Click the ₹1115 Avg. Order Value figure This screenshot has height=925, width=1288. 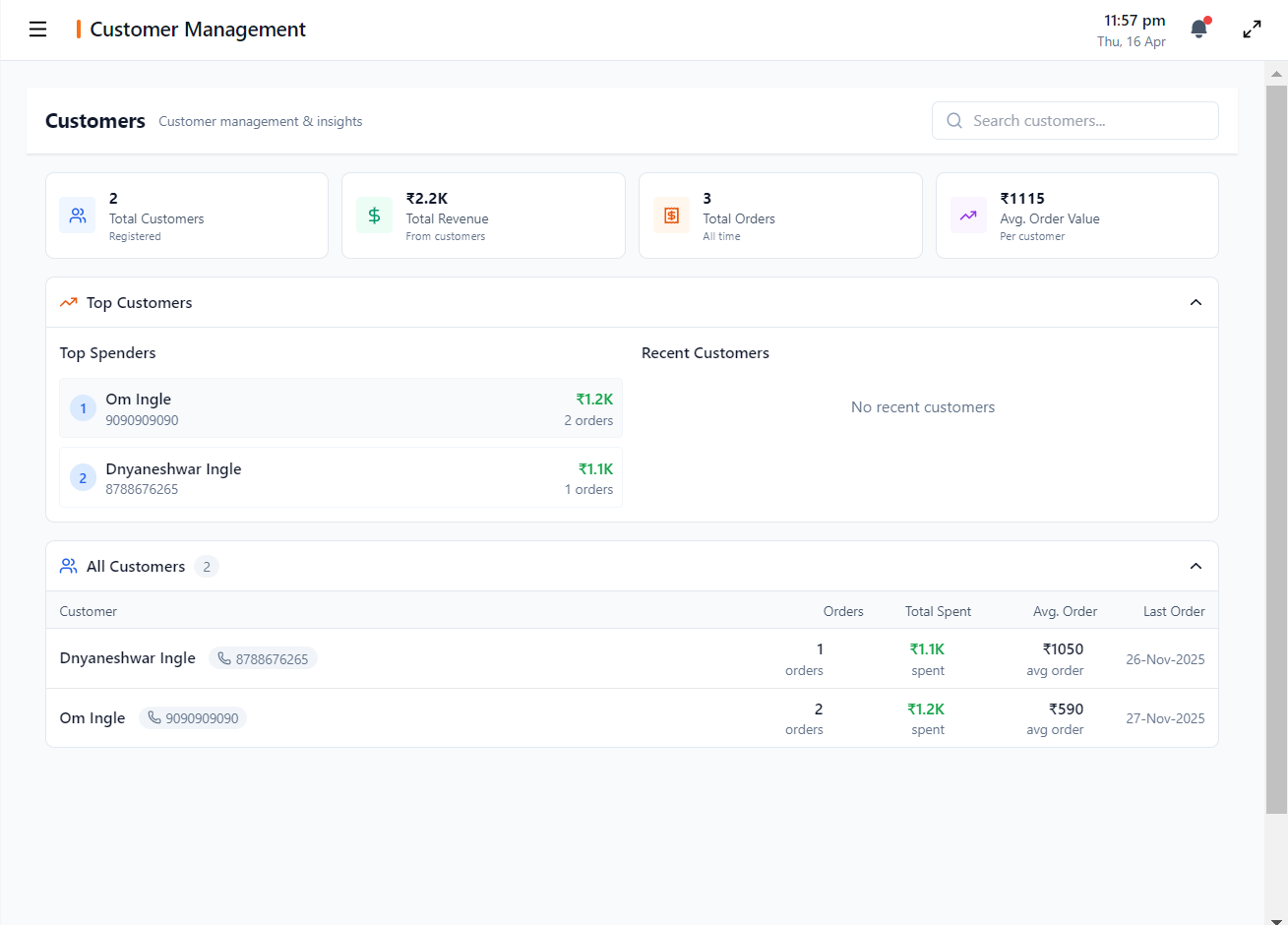point(1022,199)
